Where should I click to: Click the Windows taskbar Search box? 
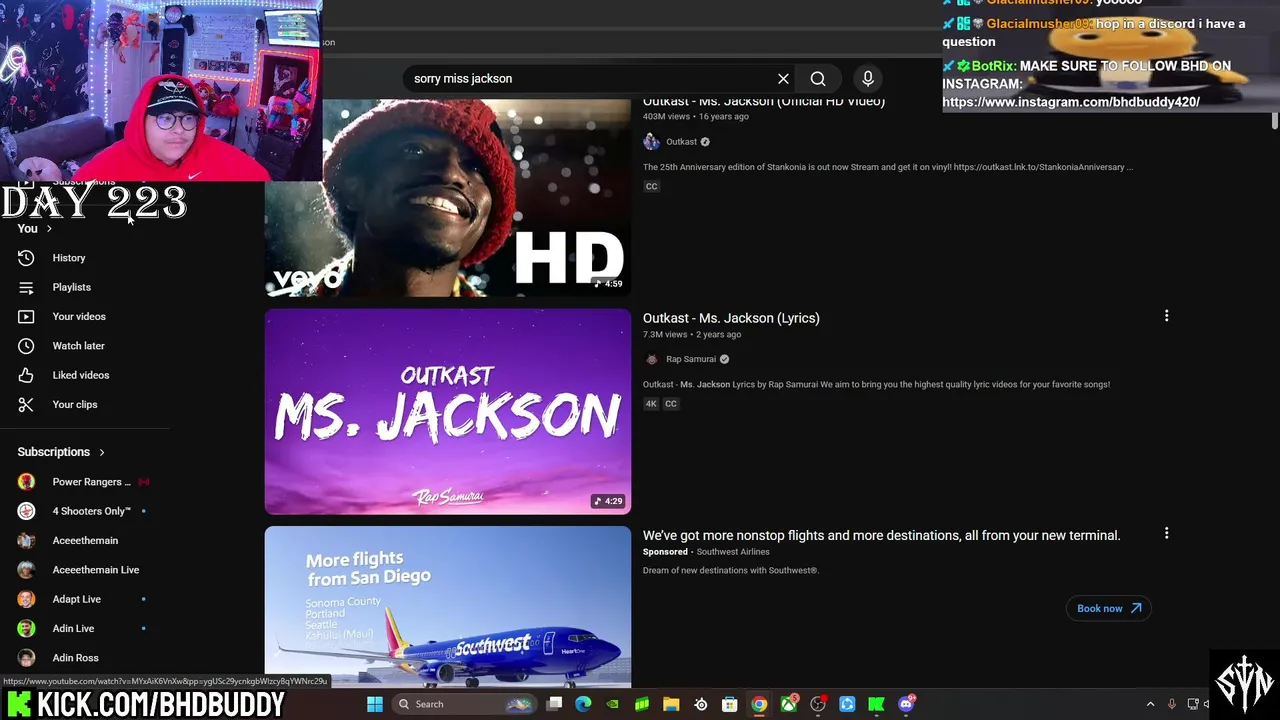point(464,704)
